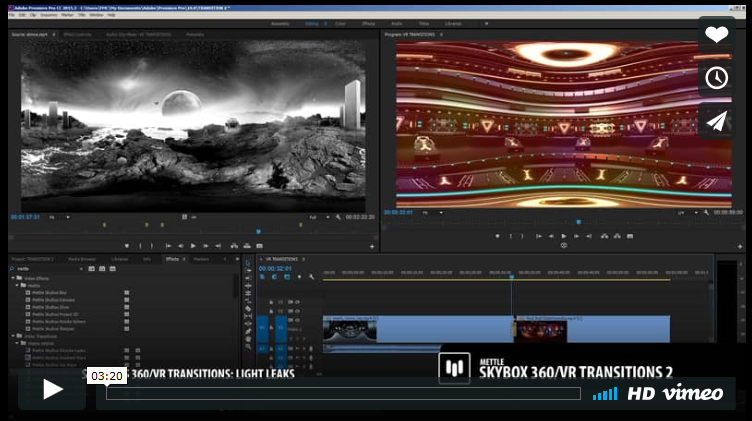The height and width of the screenshot is (421, 752).
Task: Open Source monitor Full resolution dropdown
Action: 319,217
